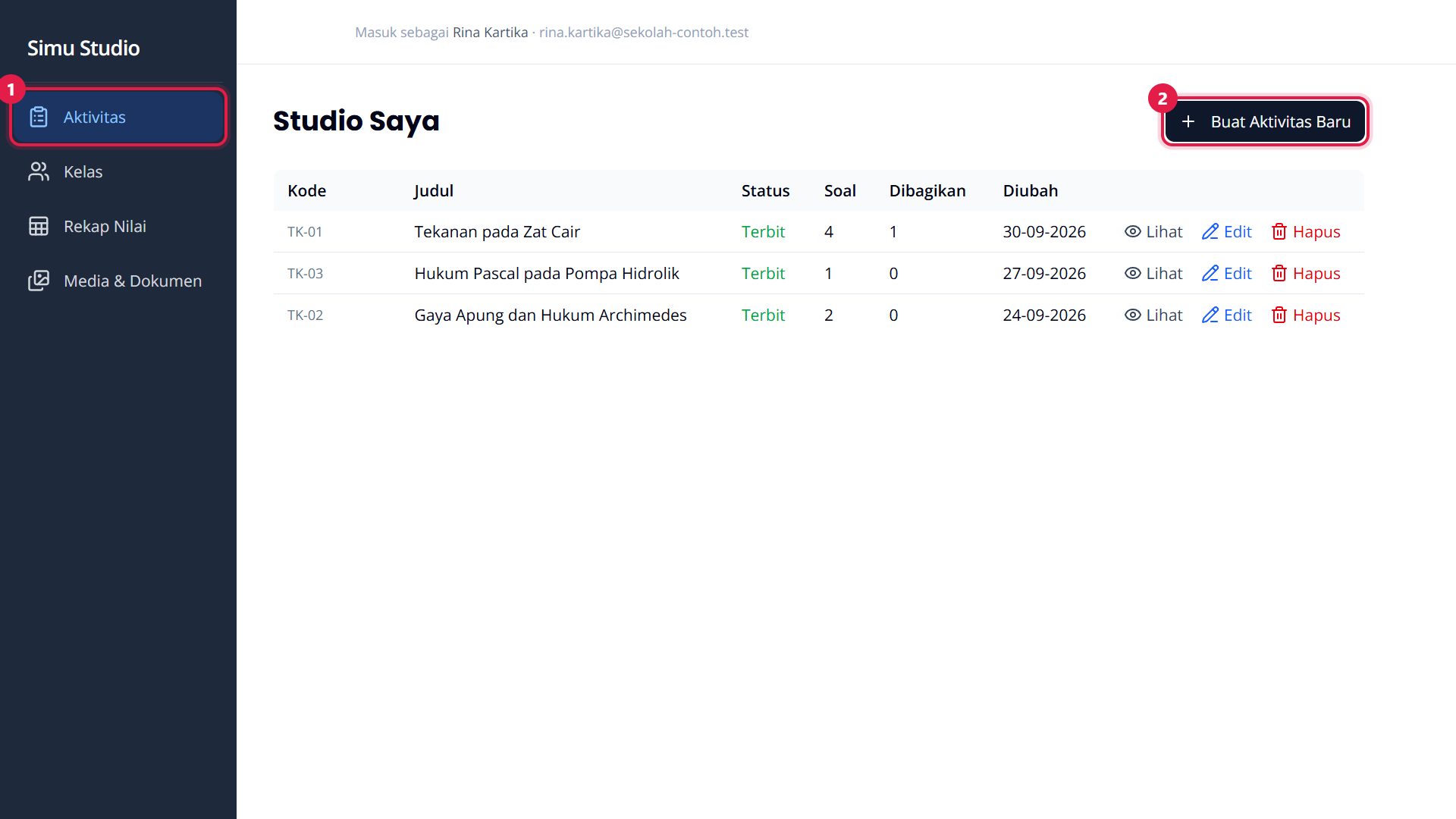Select title Tekanan pada Zat Cair
This screenshot has height=819, width=1456.
click(497, 231)
